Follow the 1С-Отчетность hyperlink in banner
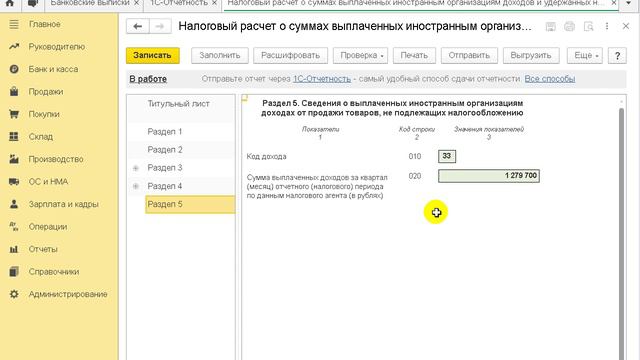 (x=322, y=79)
